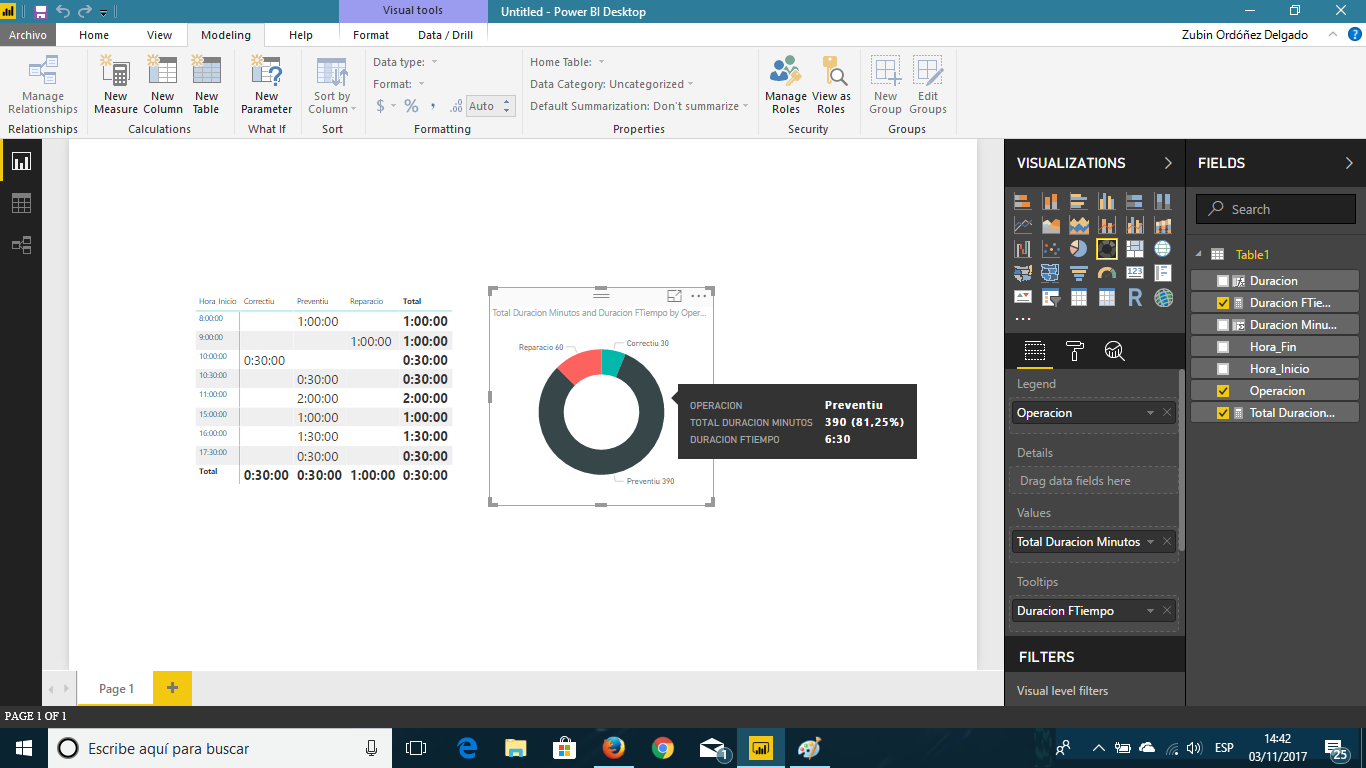
Task: Open the Help ribbon tab
Action: click(301, 35)
